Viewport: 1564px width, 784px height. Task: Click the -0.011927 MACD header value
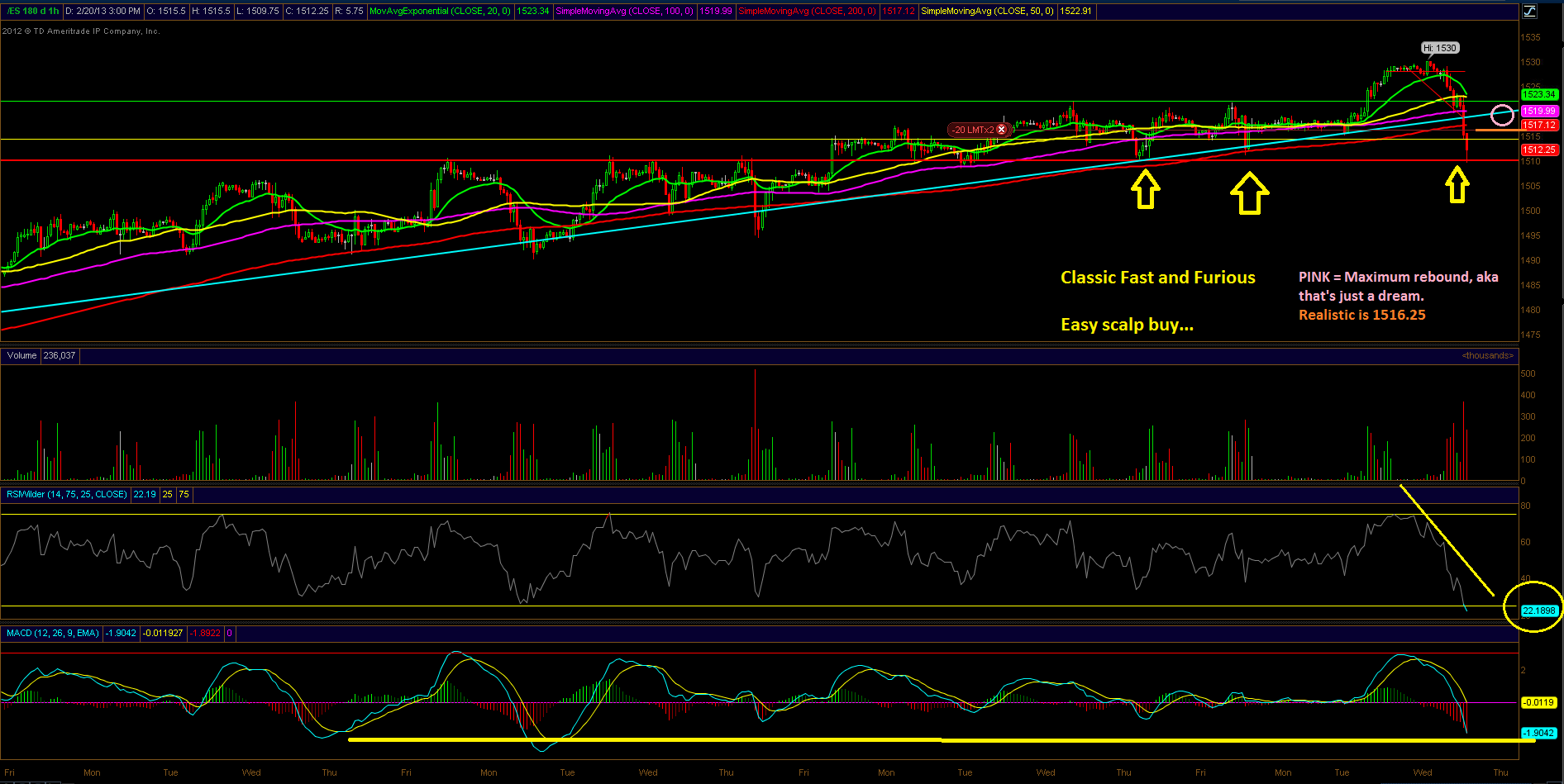(163, 633)
